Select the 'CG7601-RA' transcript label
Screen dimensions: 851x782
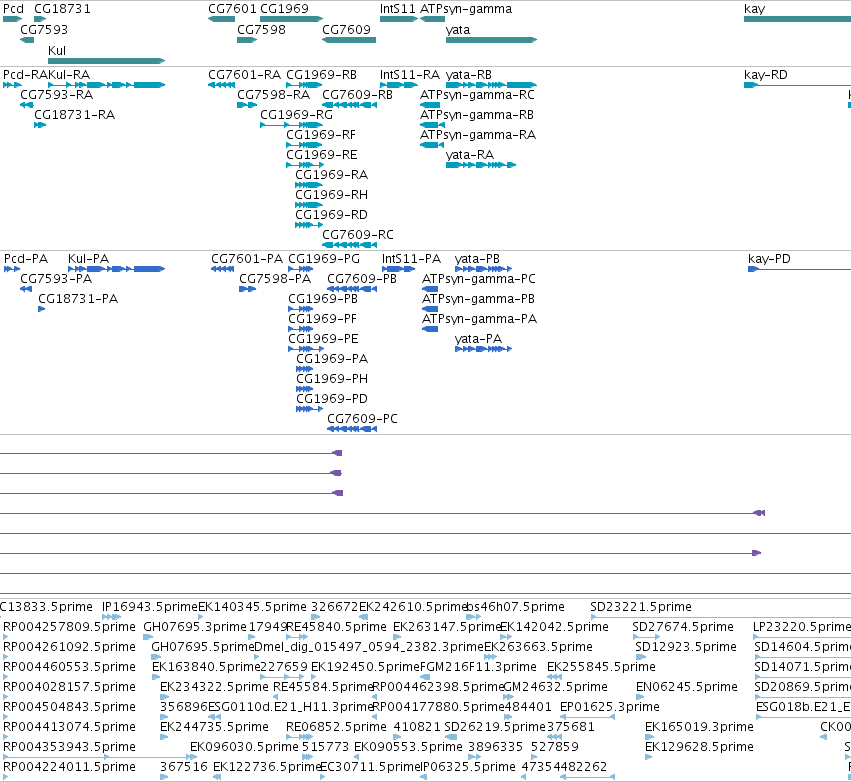[x=245, y=75]
